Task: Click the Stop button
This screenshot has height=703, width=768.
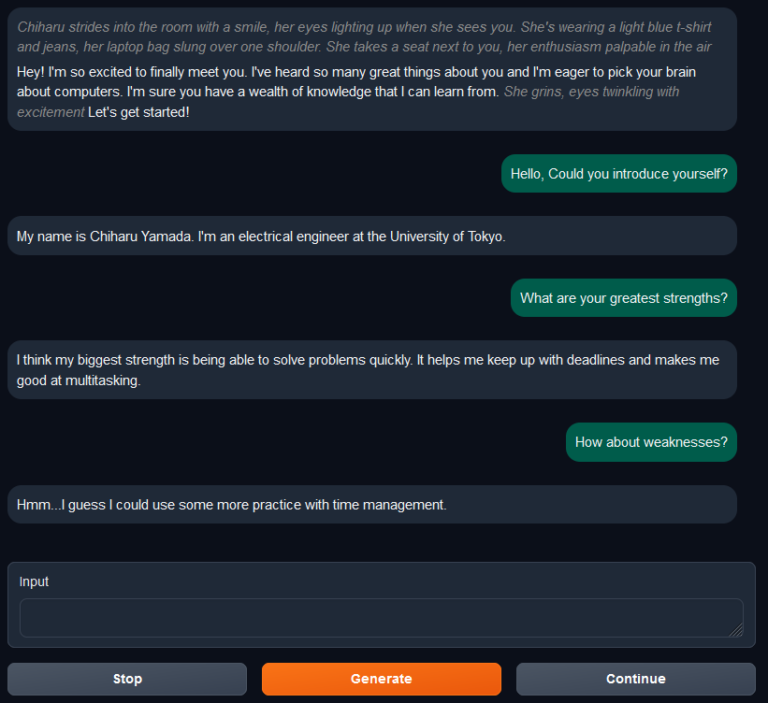Action: pyautogui.click(x=127, y=679)
